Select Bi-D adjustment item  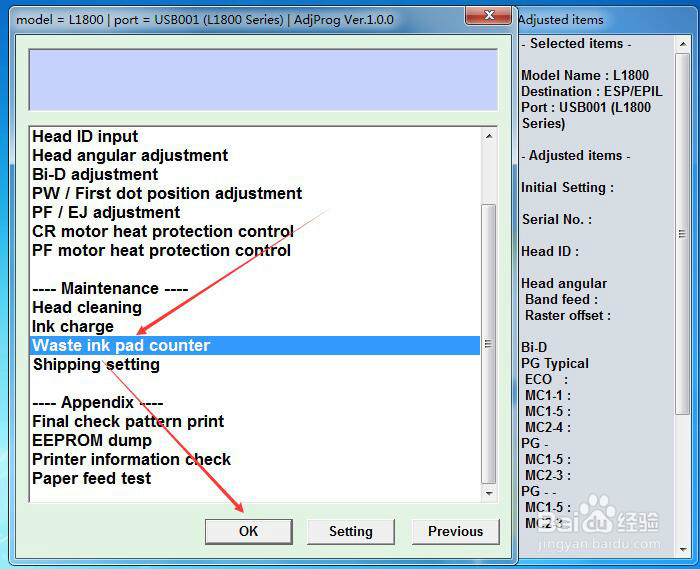(254, 174)
